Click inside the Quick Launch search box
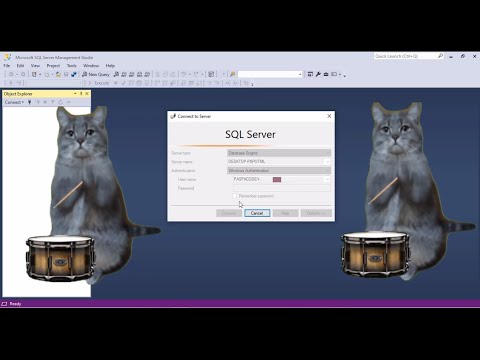 (x=405, y=56)
